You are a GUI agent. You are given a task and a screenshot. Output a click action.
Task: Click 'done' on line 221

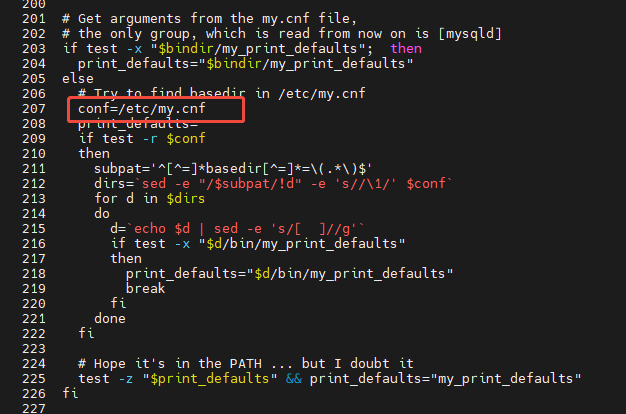pyautogui.click(x=110, y=319)
